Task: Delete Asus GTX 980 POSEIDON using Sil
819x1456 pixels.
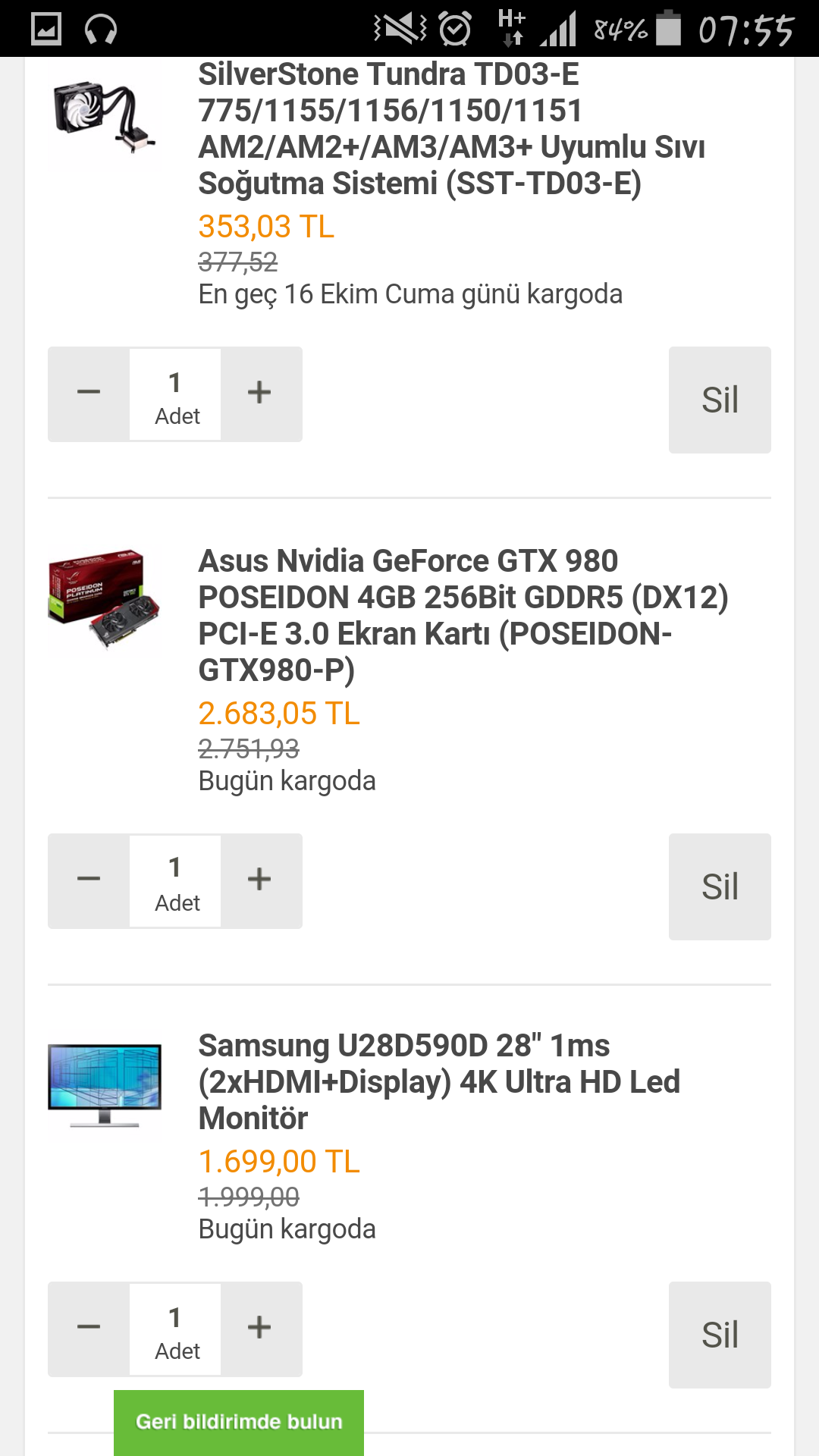Action: coord(720,886)
